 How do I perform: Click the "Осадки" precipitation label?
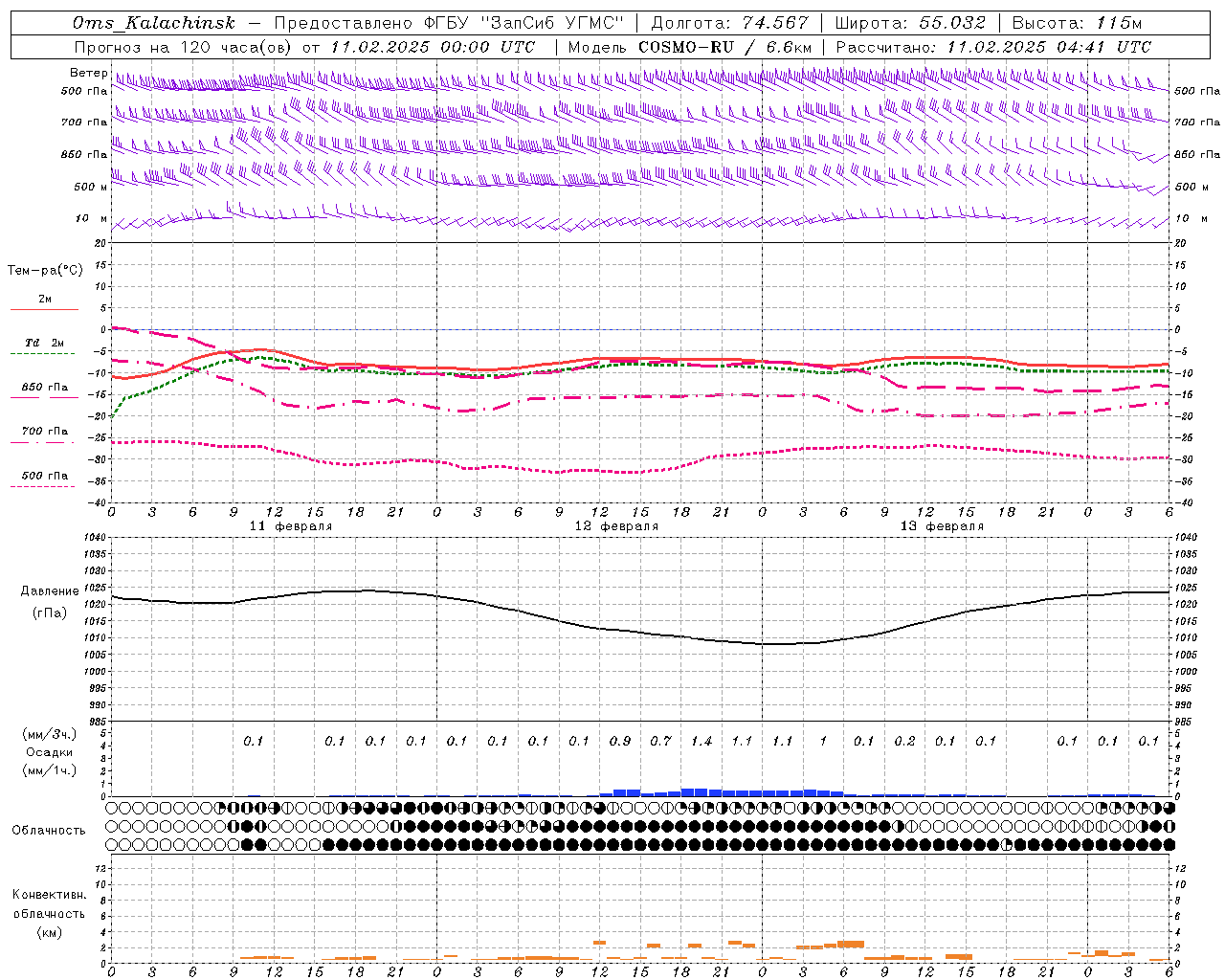pyautogui.click(x=50, y=752)
